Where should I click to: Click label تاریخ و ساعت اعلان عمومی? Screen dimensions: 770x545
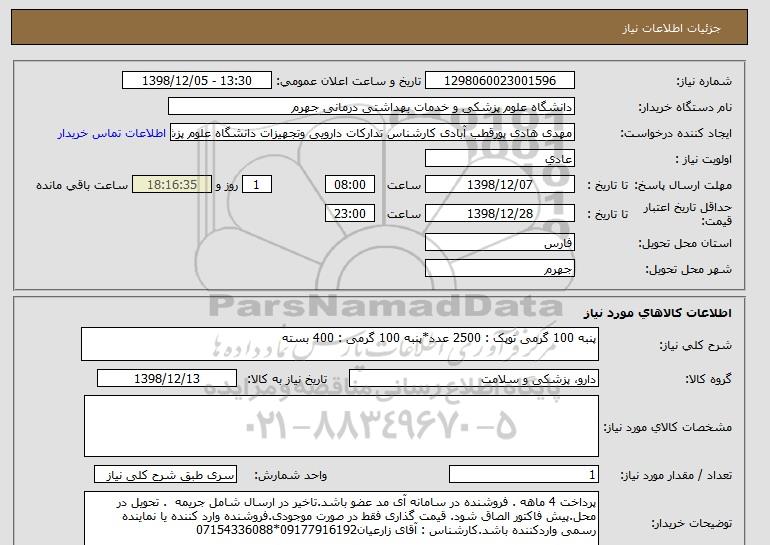coord(349,81)
